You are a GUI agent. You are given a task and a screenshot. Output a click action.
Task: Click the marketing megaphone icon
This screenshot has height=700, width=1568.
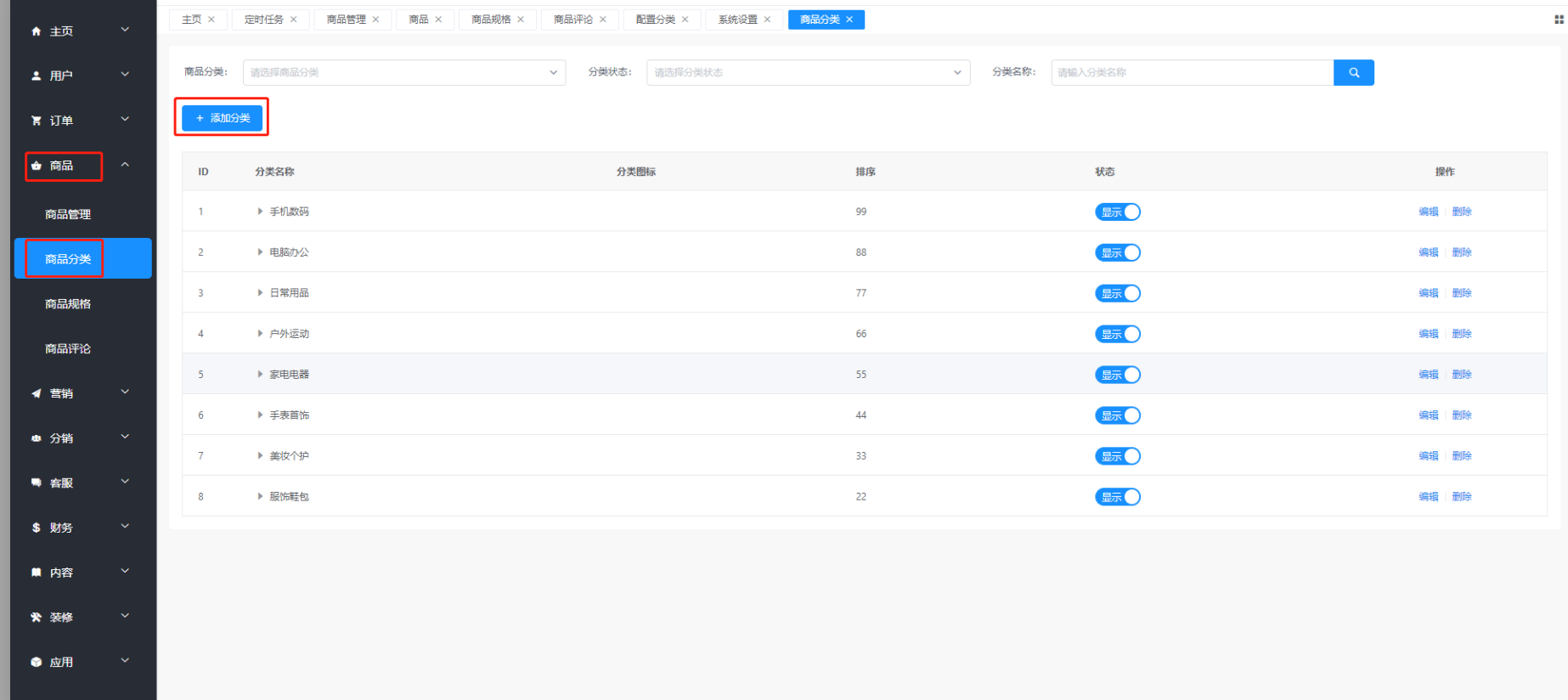point(36,393)
